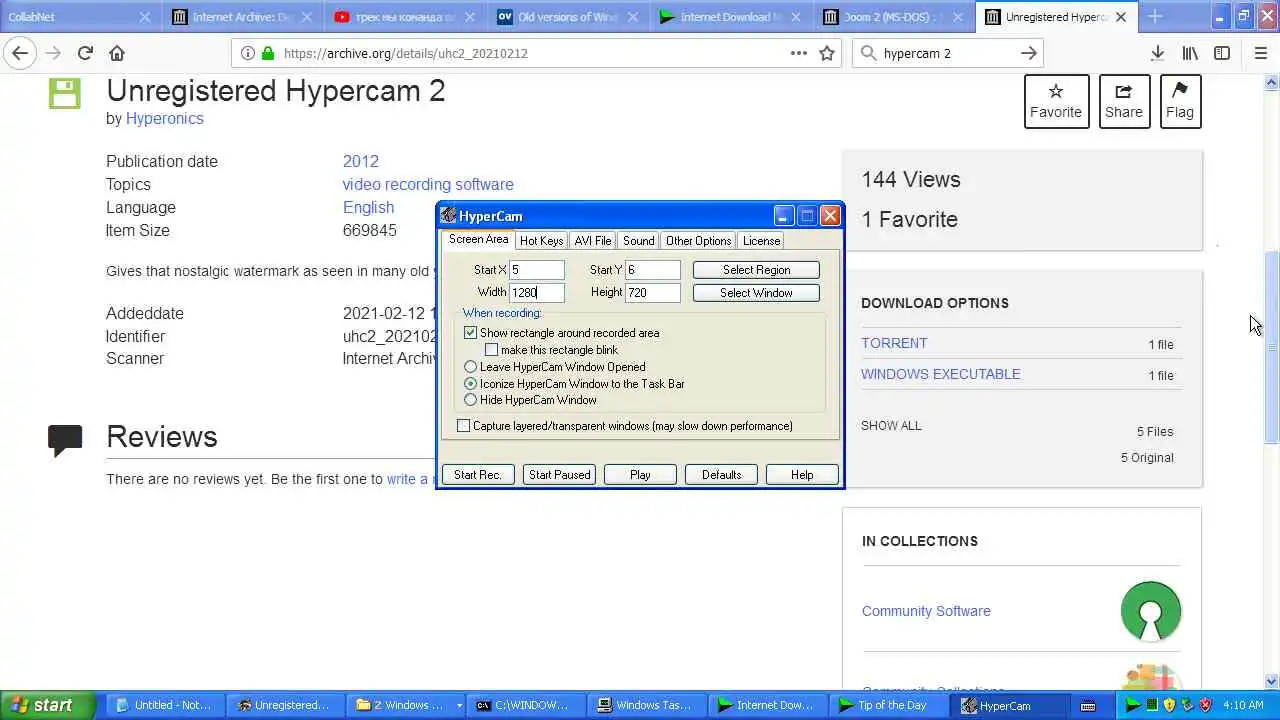Flag this archive item
This screenshot has height=720, width=1280.
[1180, 101]
